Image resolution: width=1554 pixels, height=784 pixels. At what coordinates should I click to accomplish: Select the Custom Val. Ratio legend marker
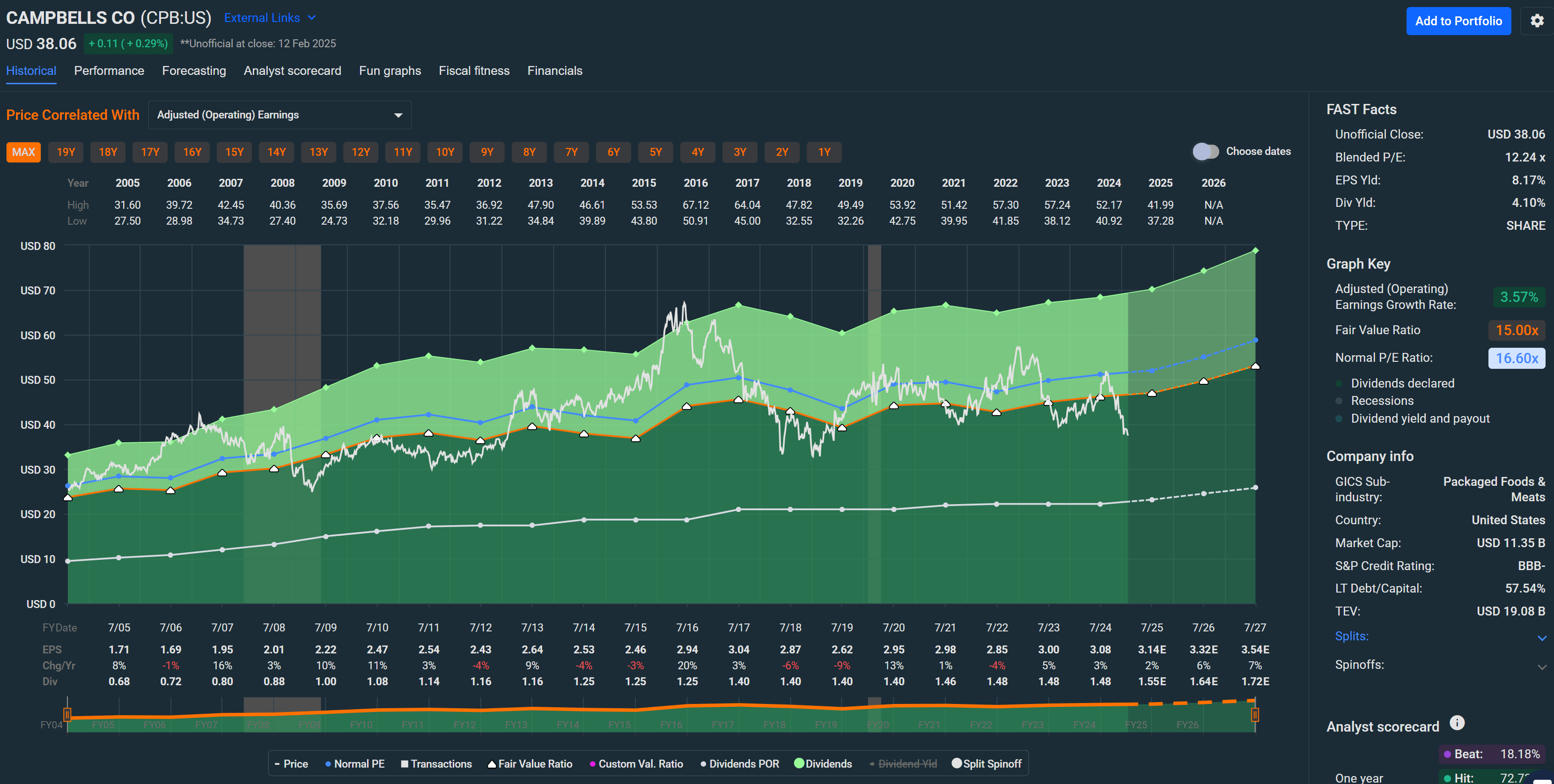coord(593,763)
